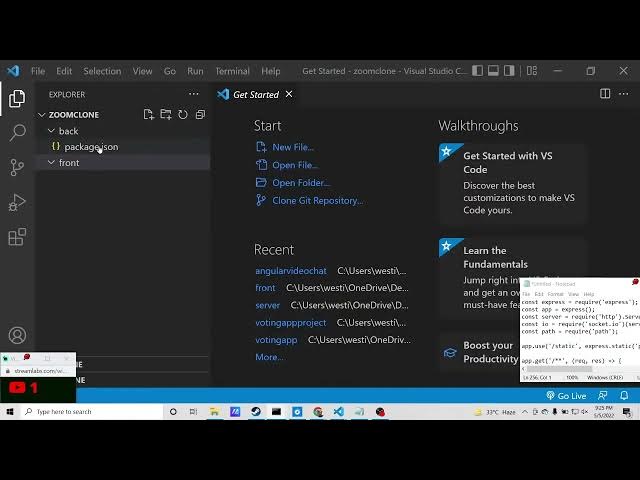Screen dimensions: 640x480
Task: Split the editor to the right
Action: click(x=605, y=94)
